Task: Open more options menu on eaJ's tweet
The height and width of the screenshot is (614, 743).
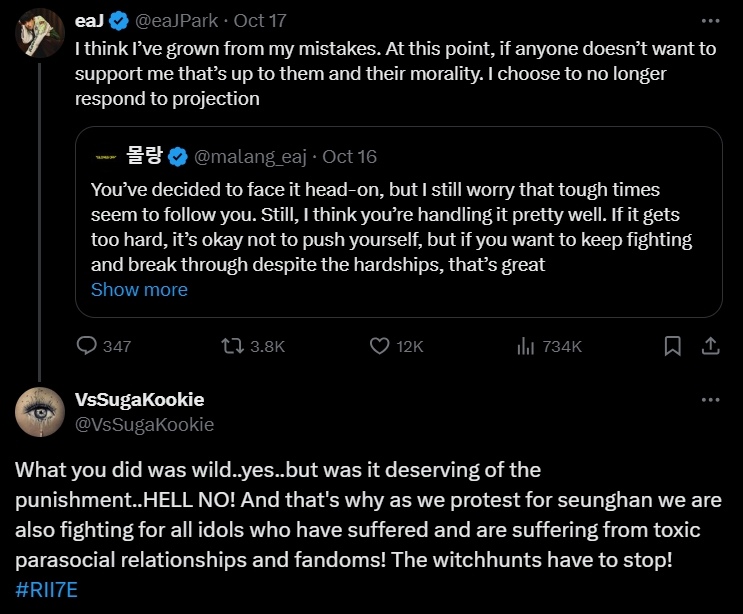Action: 710,20
